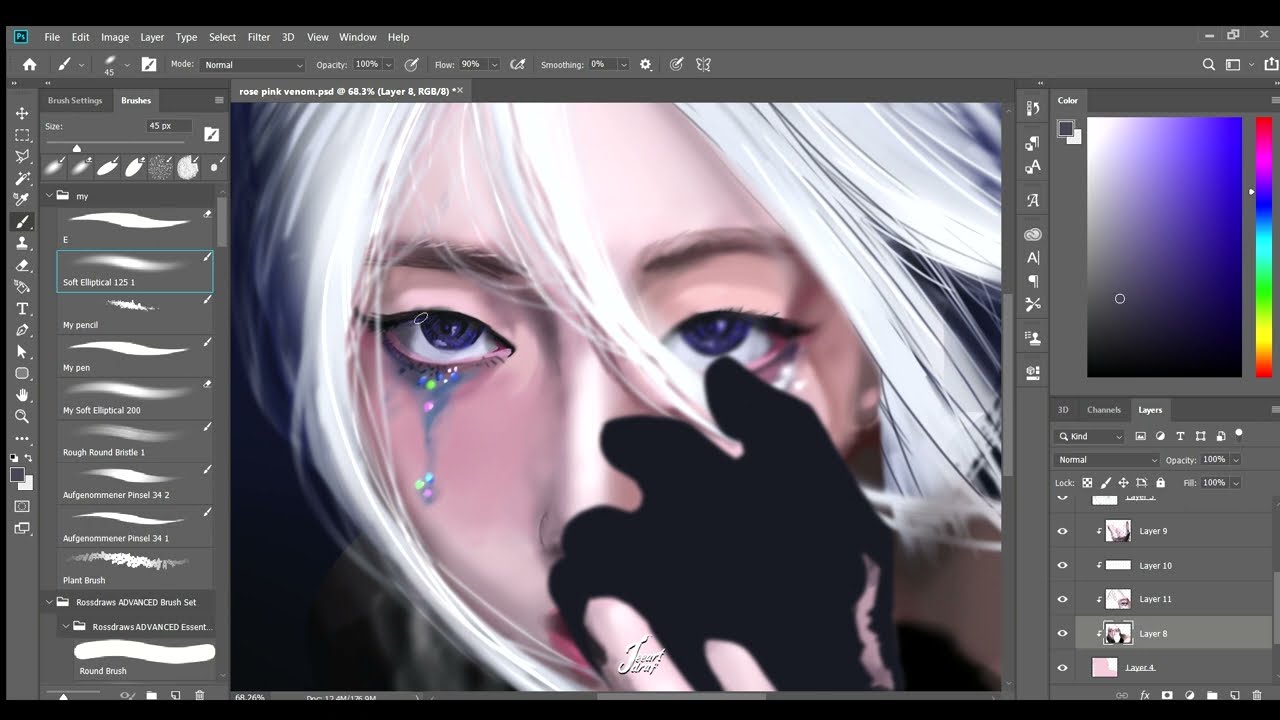Click the layer style fx icon
The image size is (1280, 720).
[x=1144, y=695]
